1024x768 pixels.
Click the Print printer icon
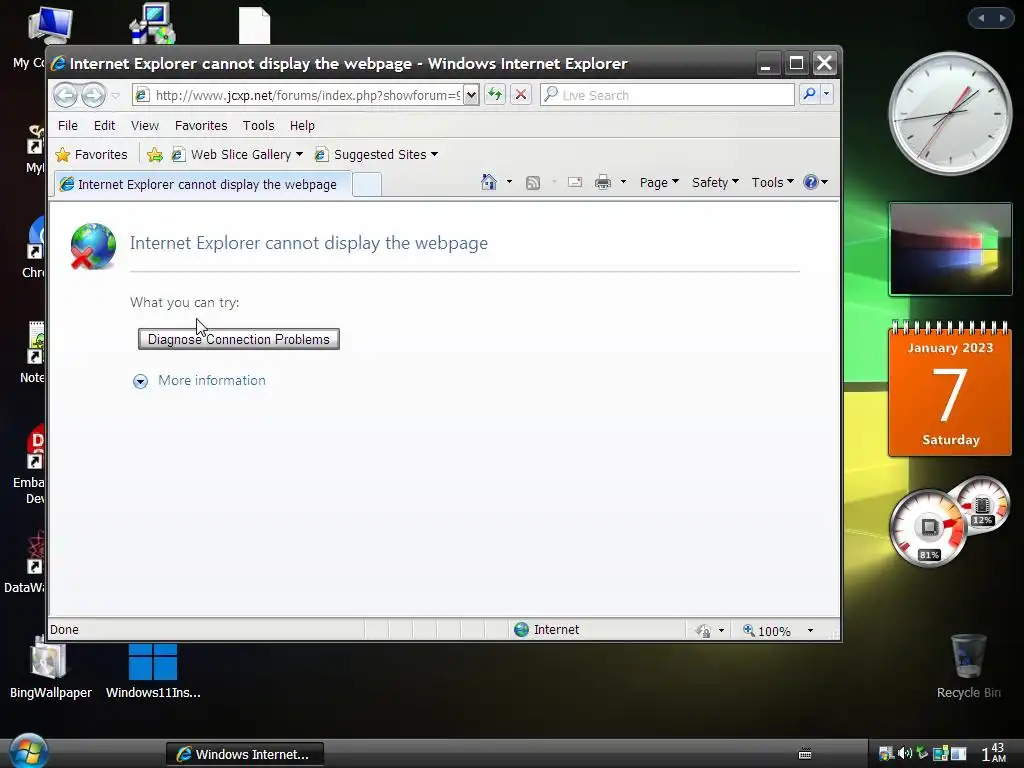click(x=603, y=182)
